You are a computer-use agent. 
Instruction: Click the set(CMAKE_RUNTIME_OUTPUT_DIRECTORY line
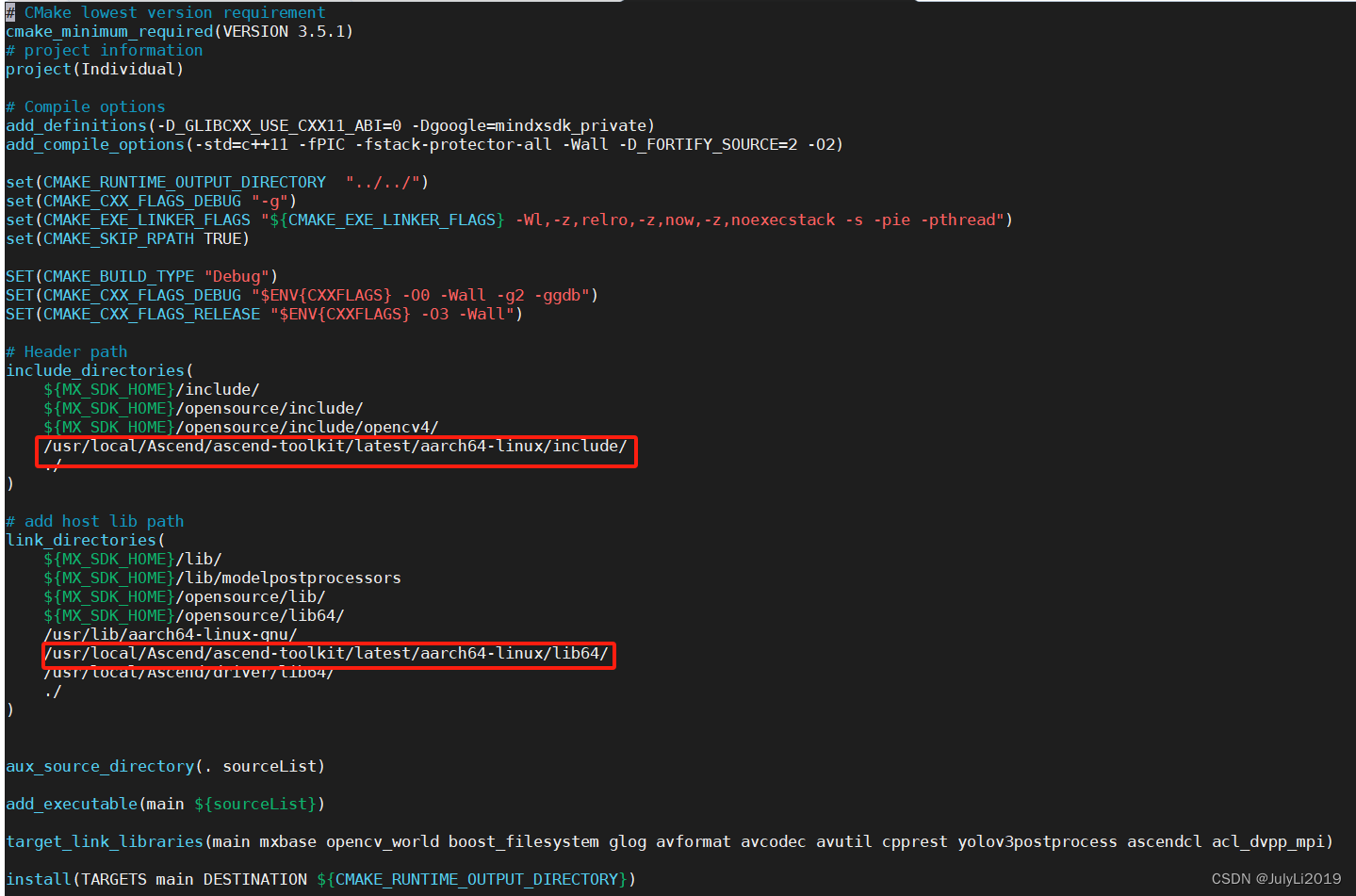point(217,182)
